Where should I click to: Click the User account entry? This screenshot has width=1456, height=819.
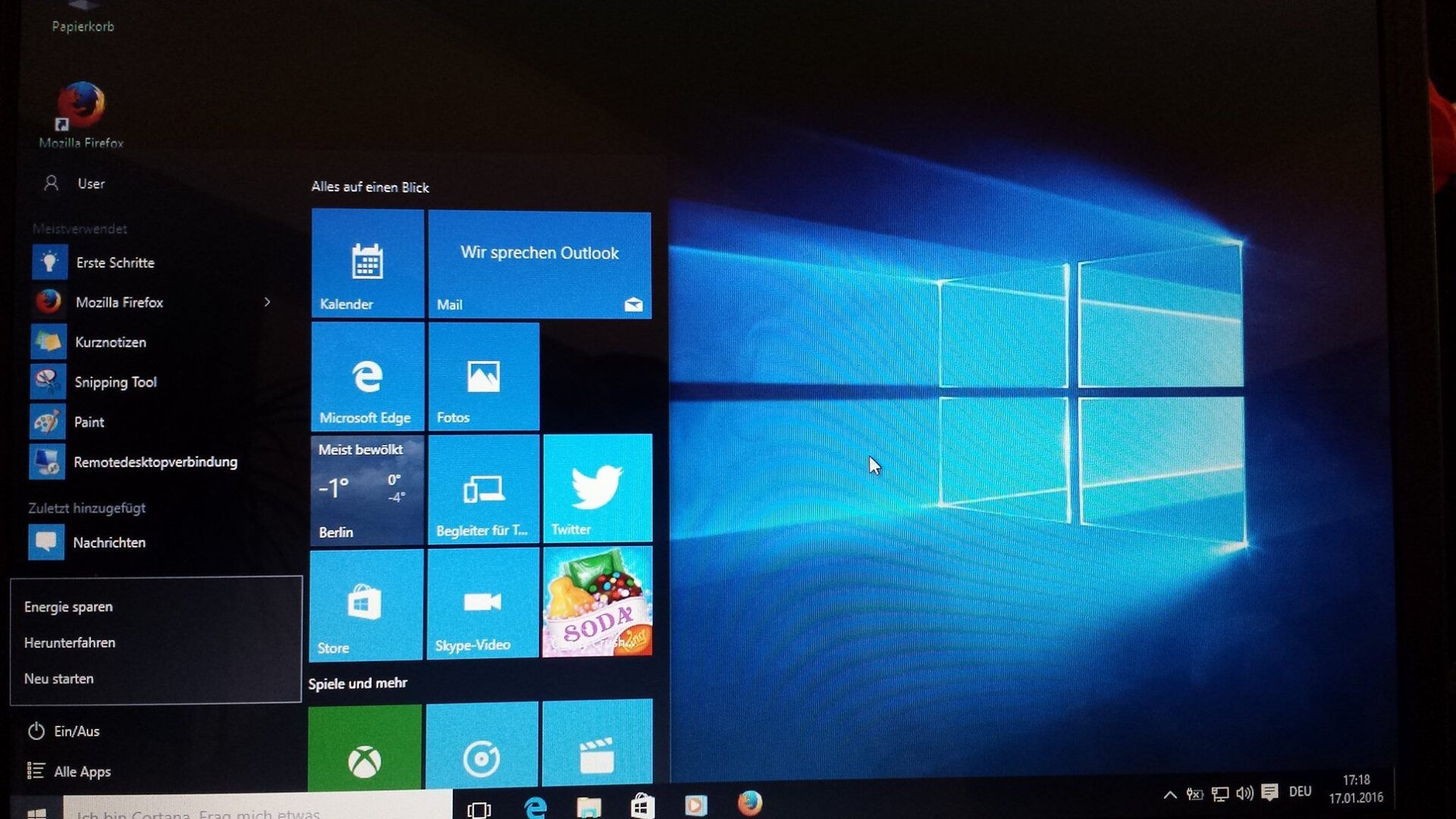tap(74, 184)
